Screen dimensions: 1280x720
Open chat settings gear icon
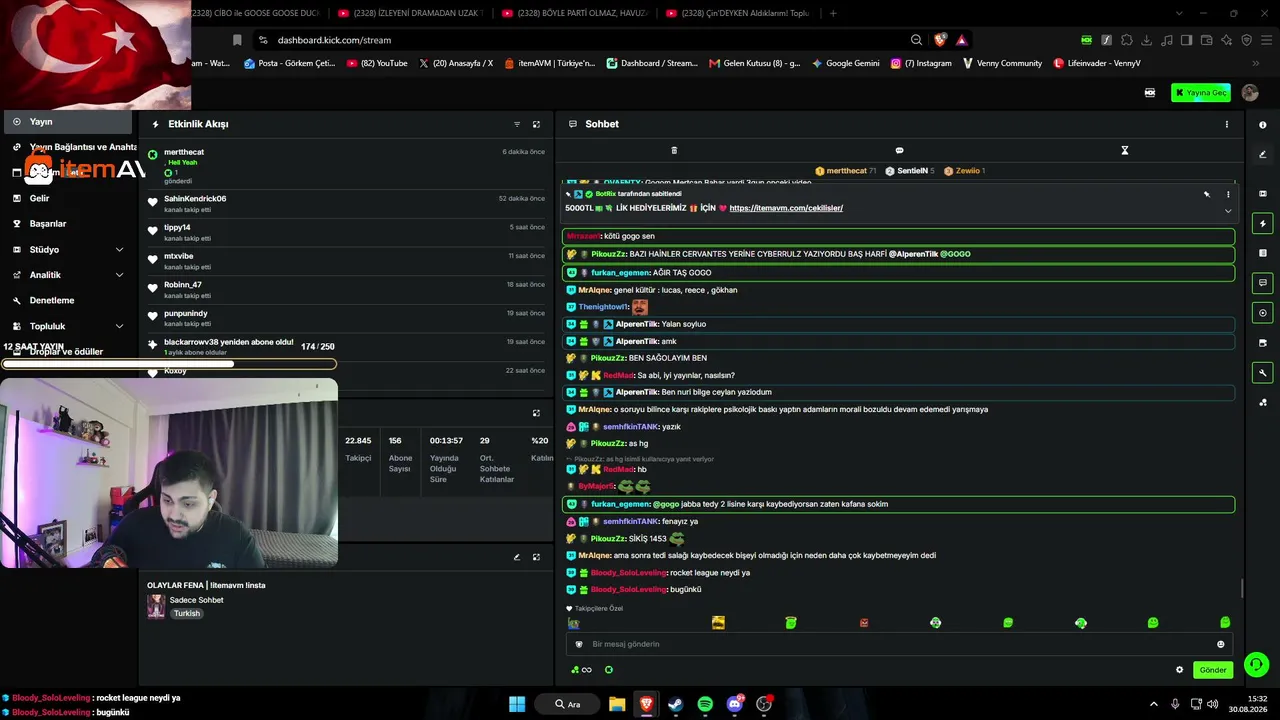pos(1179,670)
